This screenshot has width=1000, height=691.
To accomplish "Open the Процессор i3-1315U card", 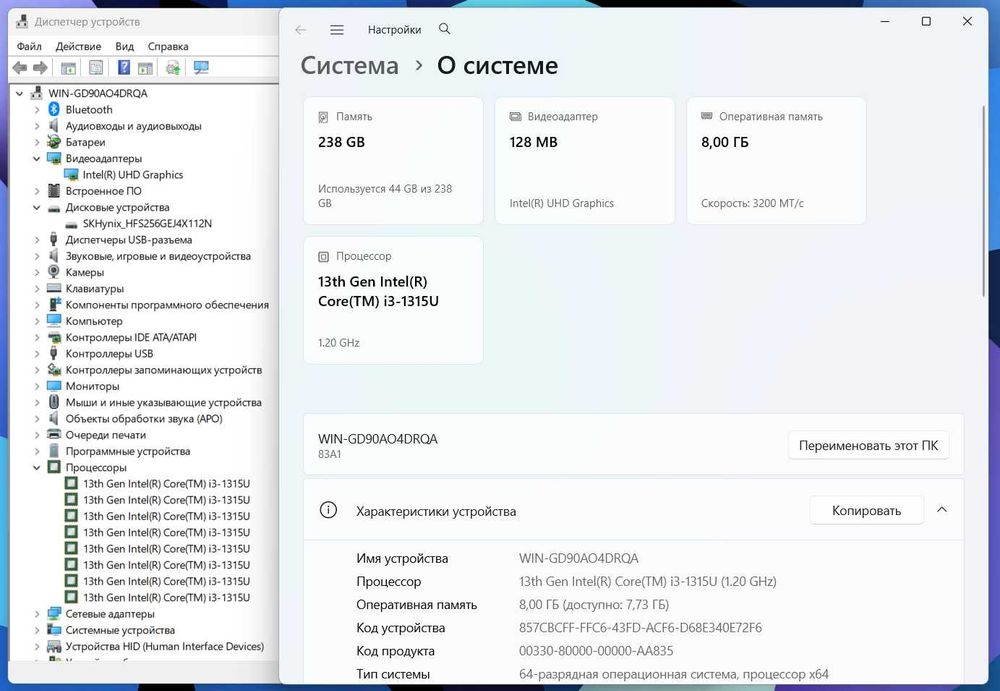I will [x=393, y=301].
